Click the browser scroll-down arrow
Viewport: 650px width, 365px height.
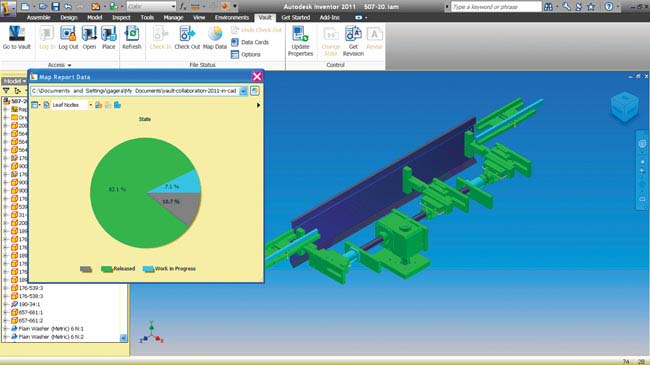point(123,338)
